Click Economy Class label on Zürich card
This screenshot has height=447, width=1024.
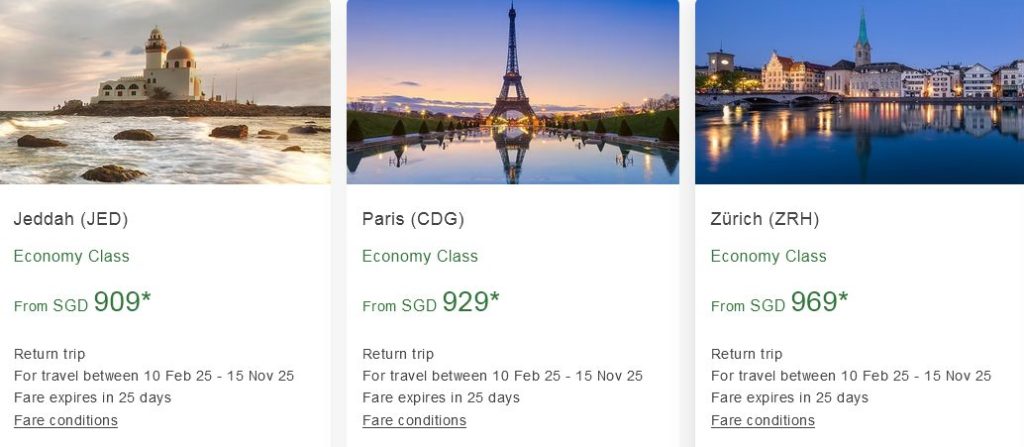pyautogui.click(x=769, y=256)
